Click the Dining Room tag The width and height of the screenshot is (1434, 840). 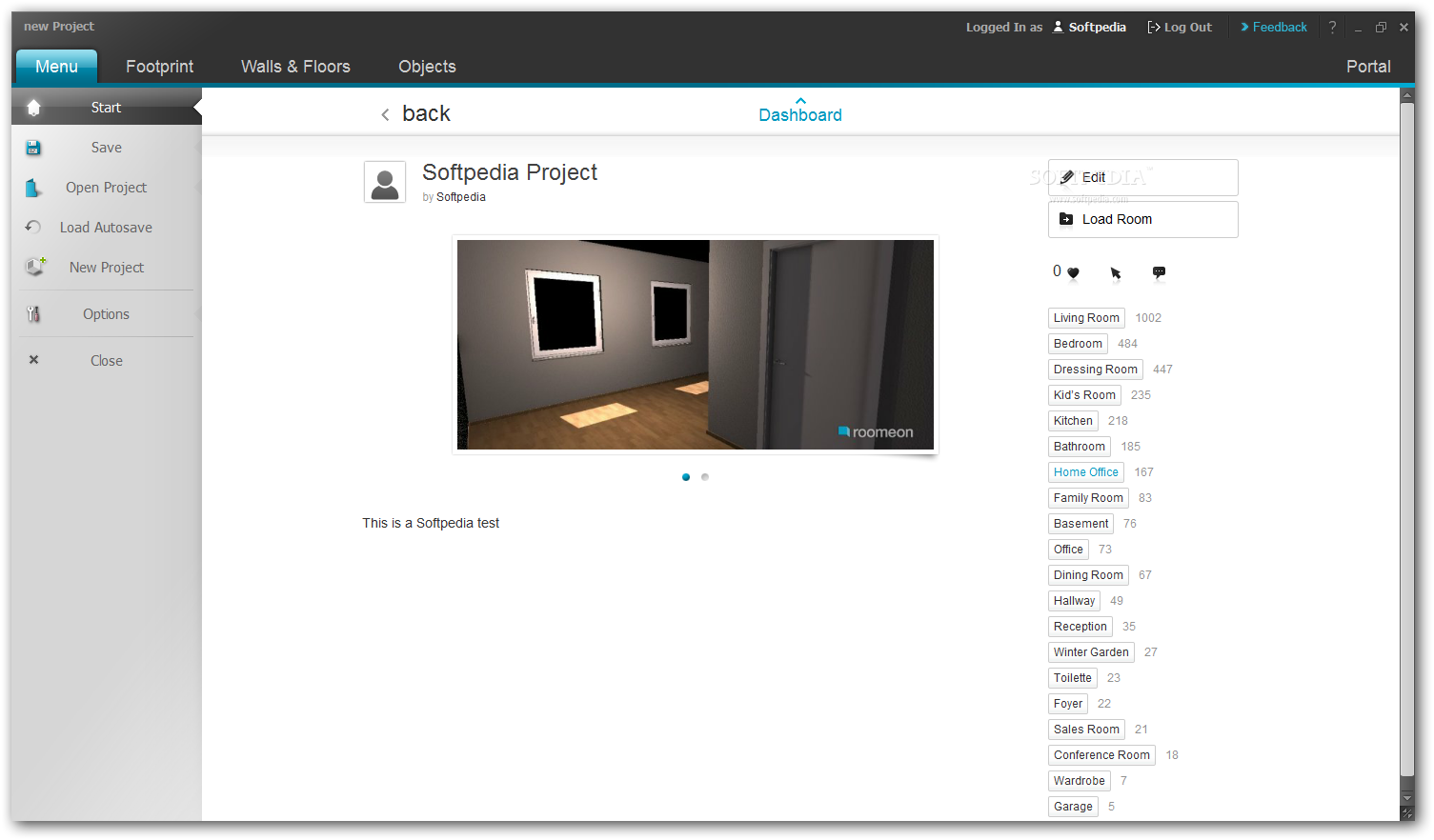(1088, 575)
